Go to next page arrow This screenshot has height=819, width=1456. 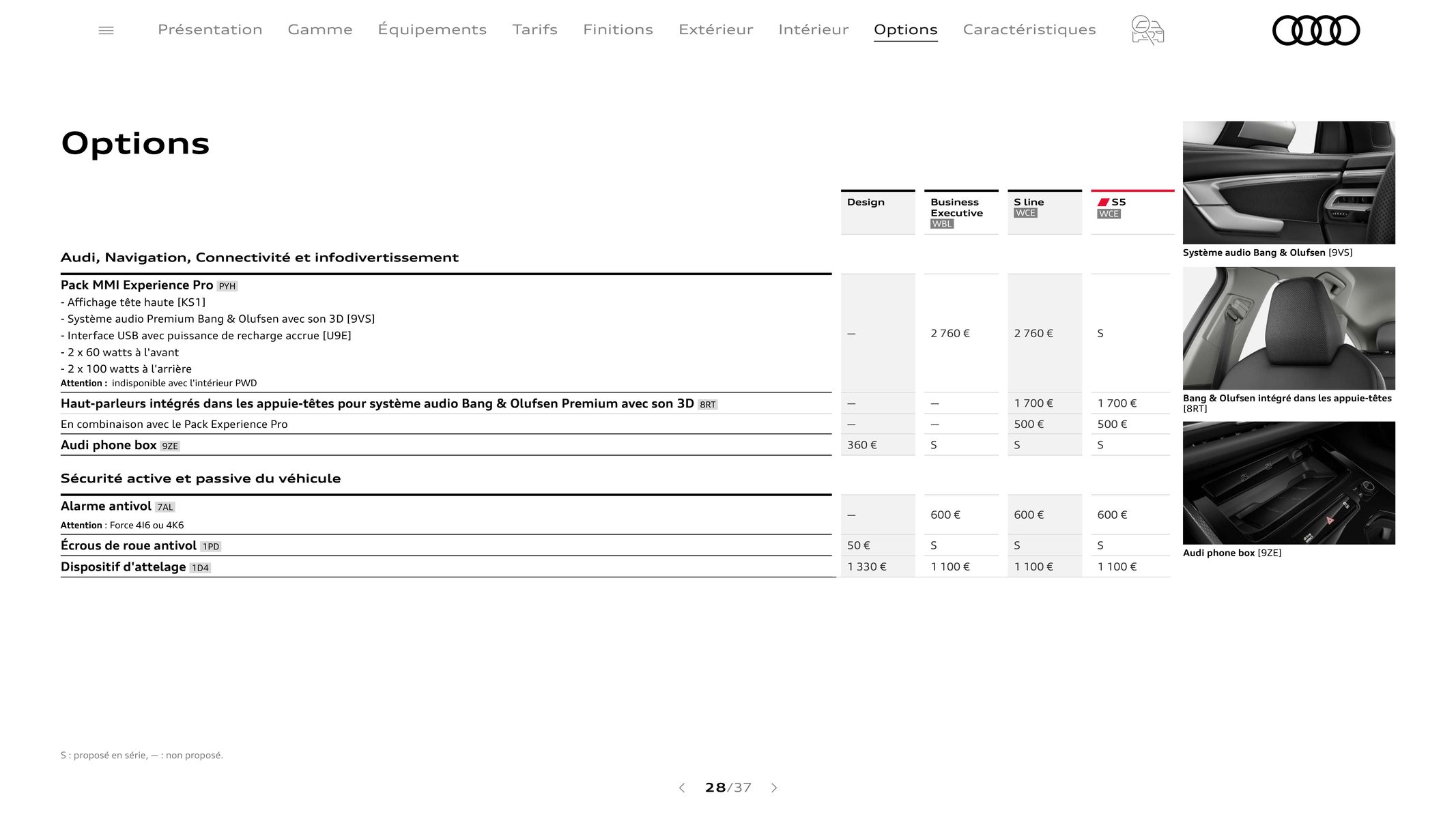point(774,788)
